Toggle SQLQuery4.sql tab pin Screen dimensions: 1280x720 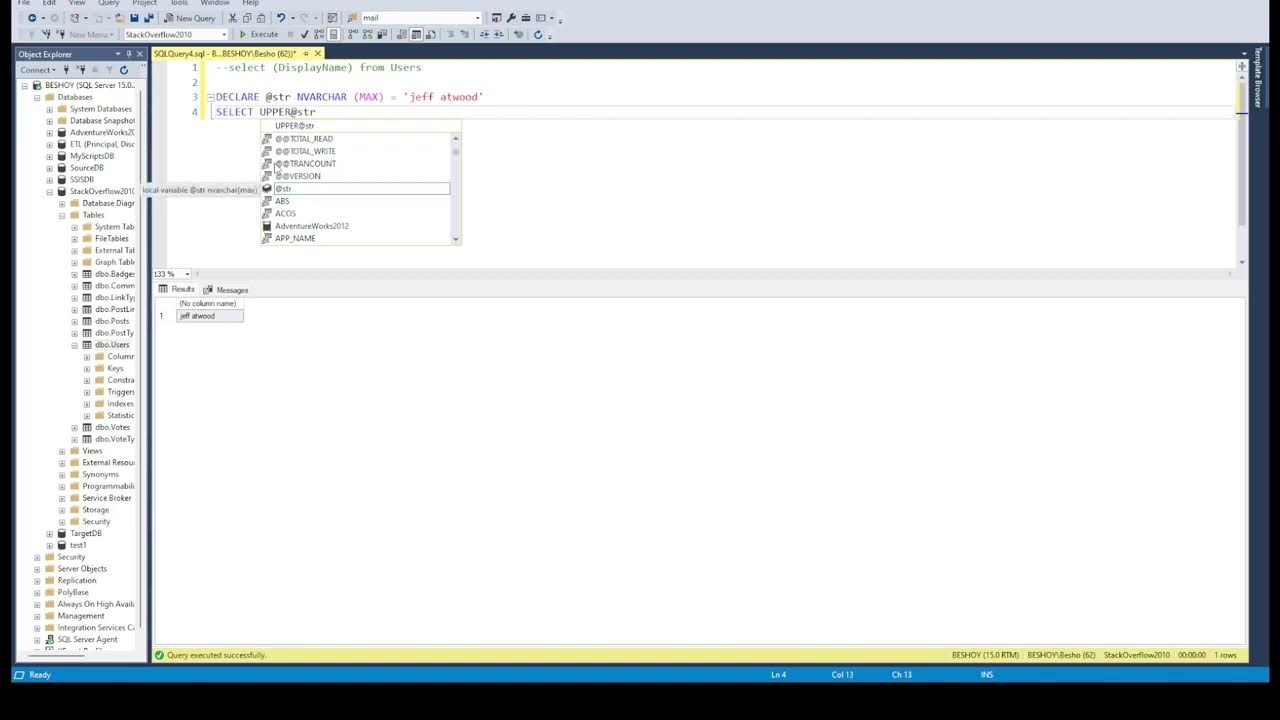point(306,54)
